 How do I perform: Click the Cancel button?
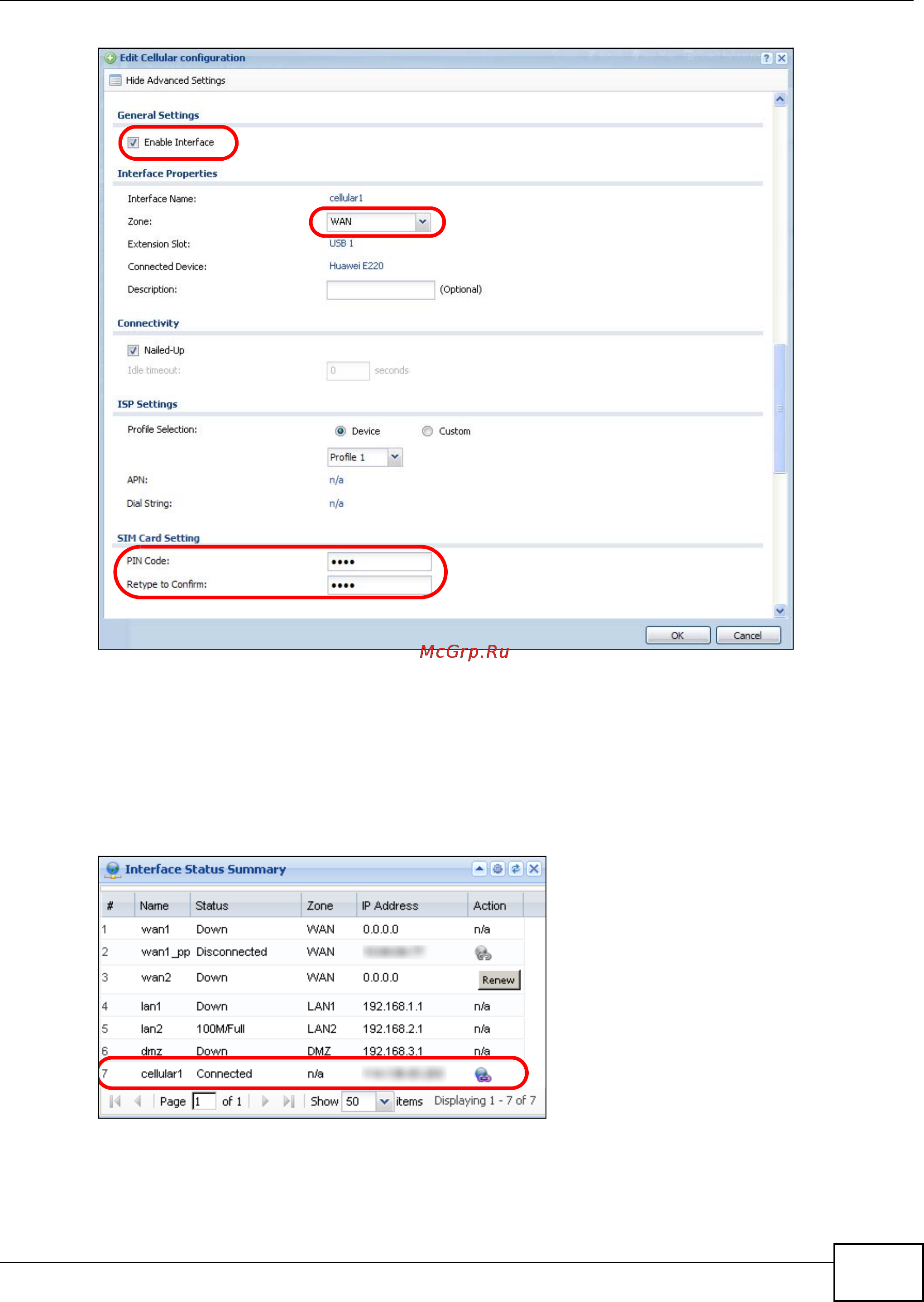click(747, 635)
